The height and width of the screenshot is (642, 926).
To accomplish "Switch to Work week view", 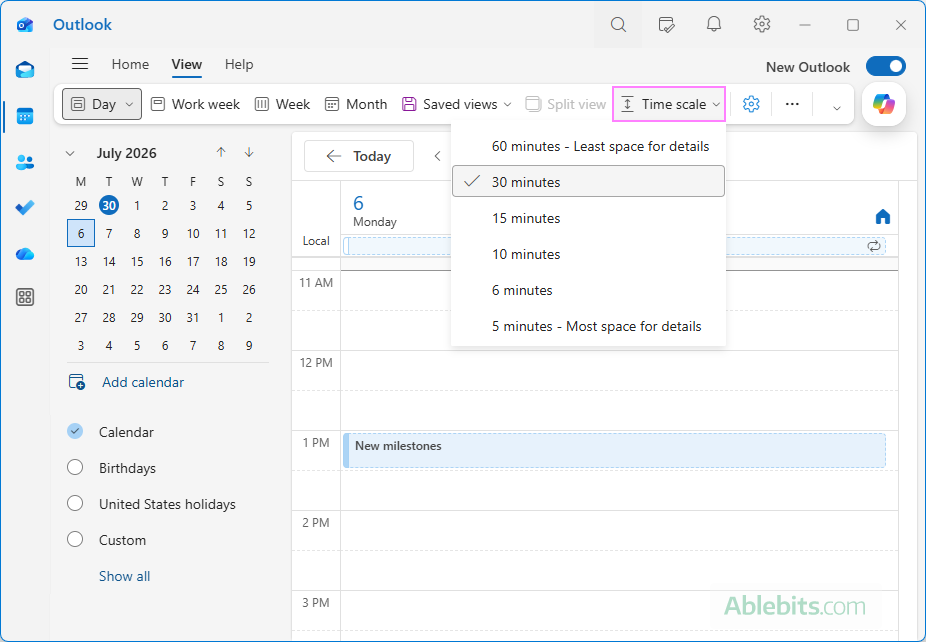I will click(x=195, y=104).
